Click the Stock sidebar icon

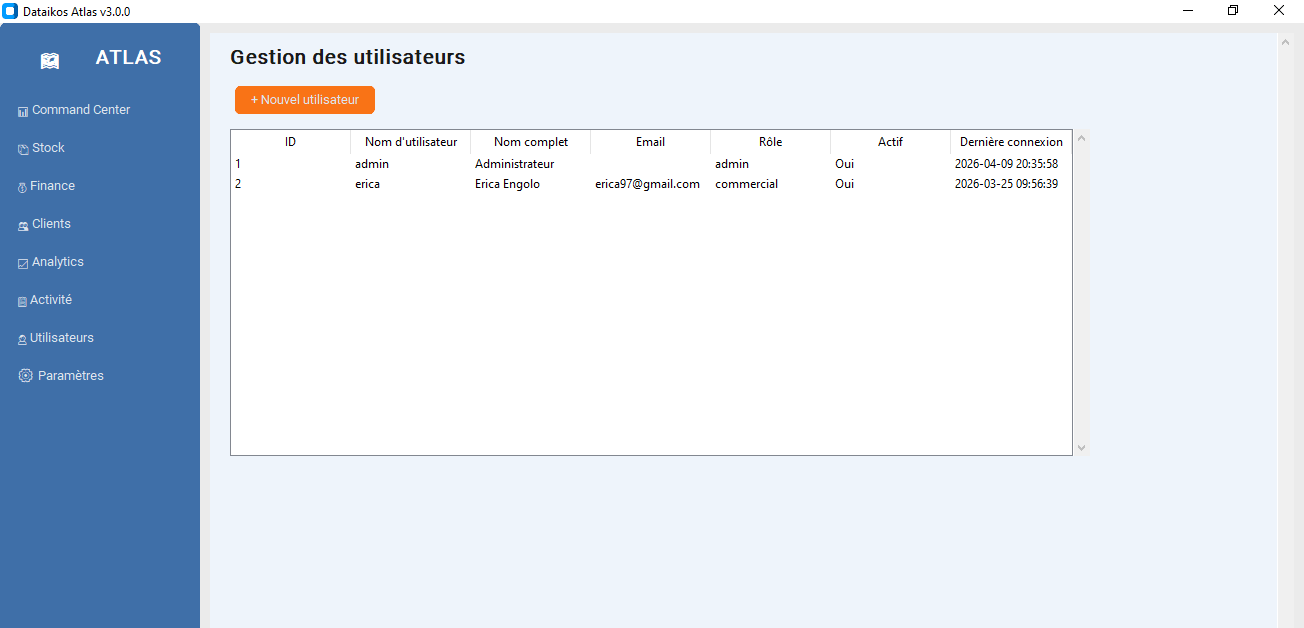point(23,149)
